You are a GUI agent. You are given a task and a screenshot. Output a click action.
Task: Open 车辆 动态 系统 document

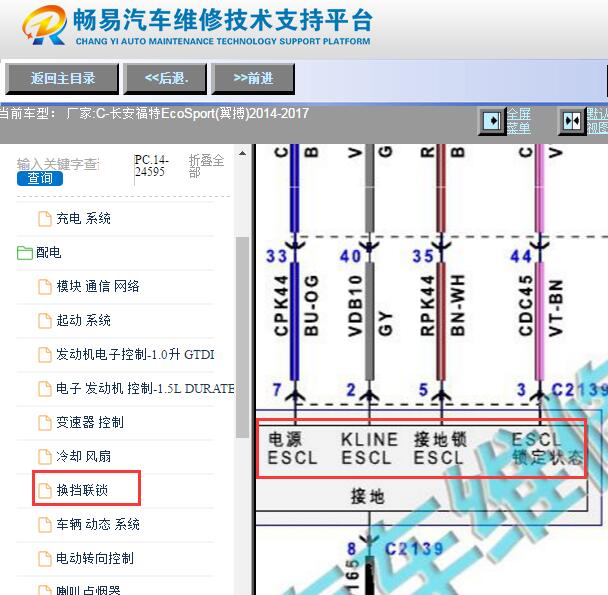[98, 524]
